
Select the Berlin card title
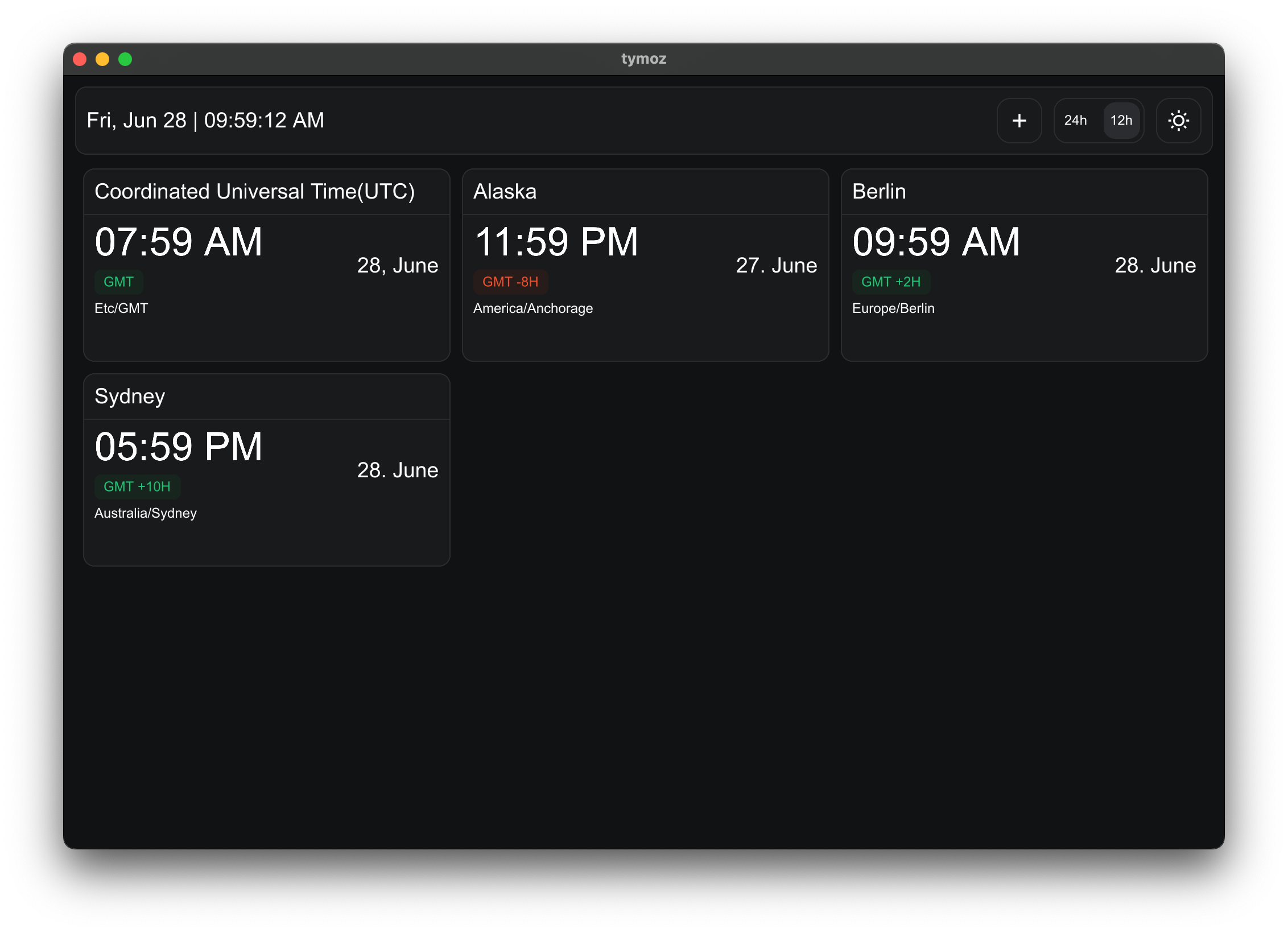coord(878,192)
